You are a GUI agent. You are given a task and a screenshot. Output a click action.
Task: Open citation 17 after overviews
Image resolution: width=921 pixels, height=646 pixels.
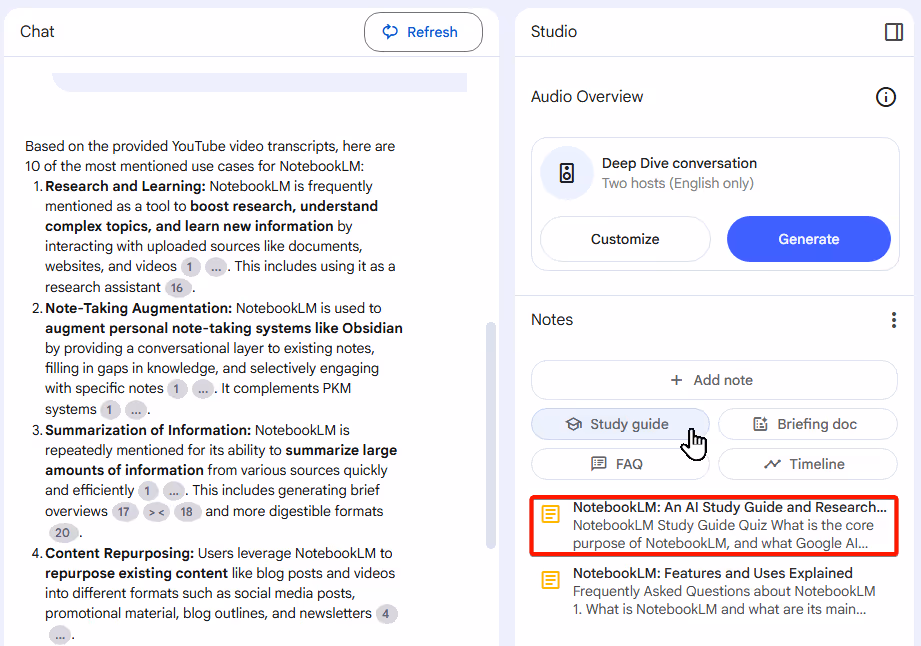click(124, 512)
